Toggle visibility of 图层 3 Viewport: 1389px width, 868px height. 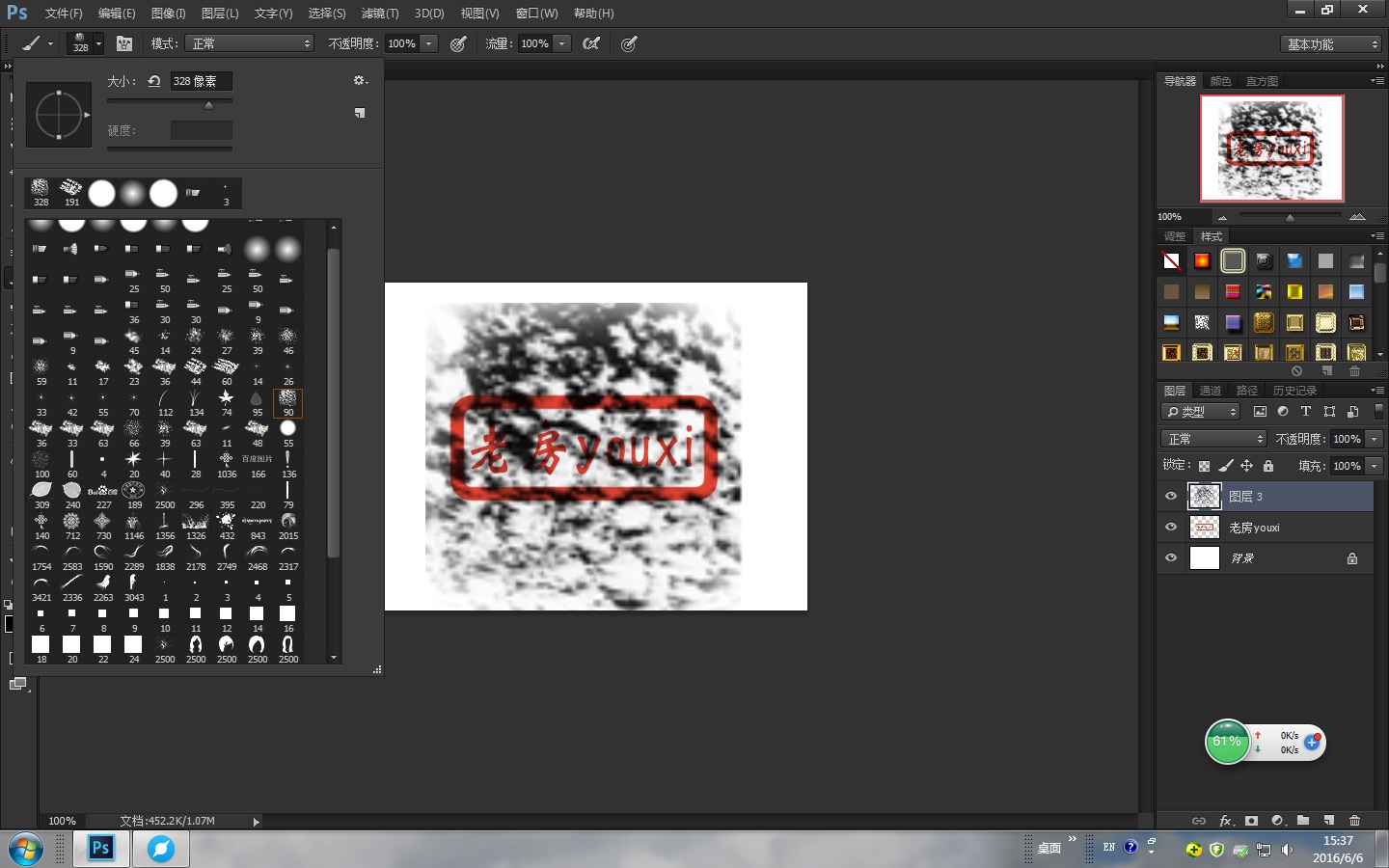(1171, 496)
